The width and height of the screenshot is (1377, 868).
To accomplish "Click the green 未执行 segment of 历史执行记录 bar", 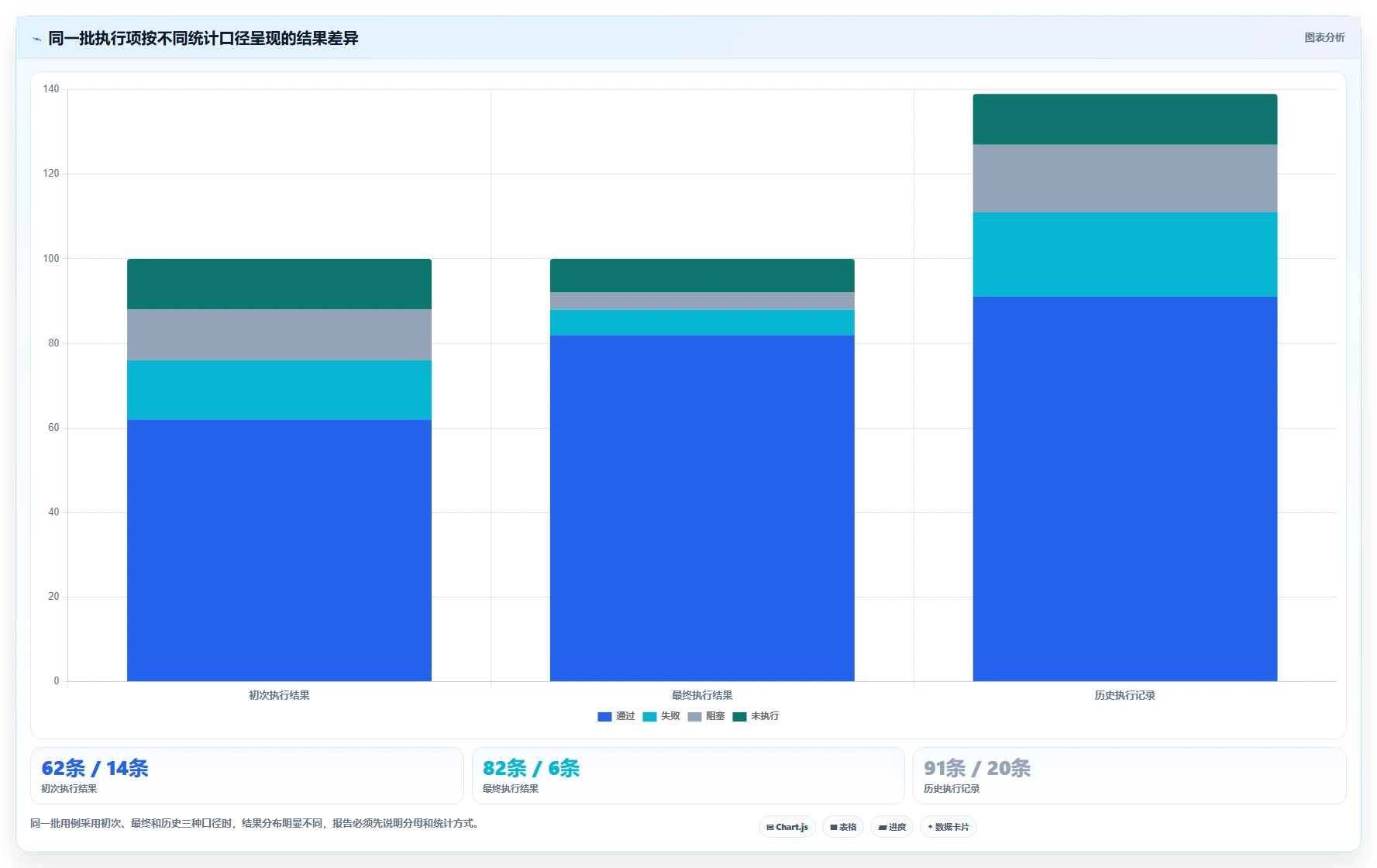I will 1125,119.
